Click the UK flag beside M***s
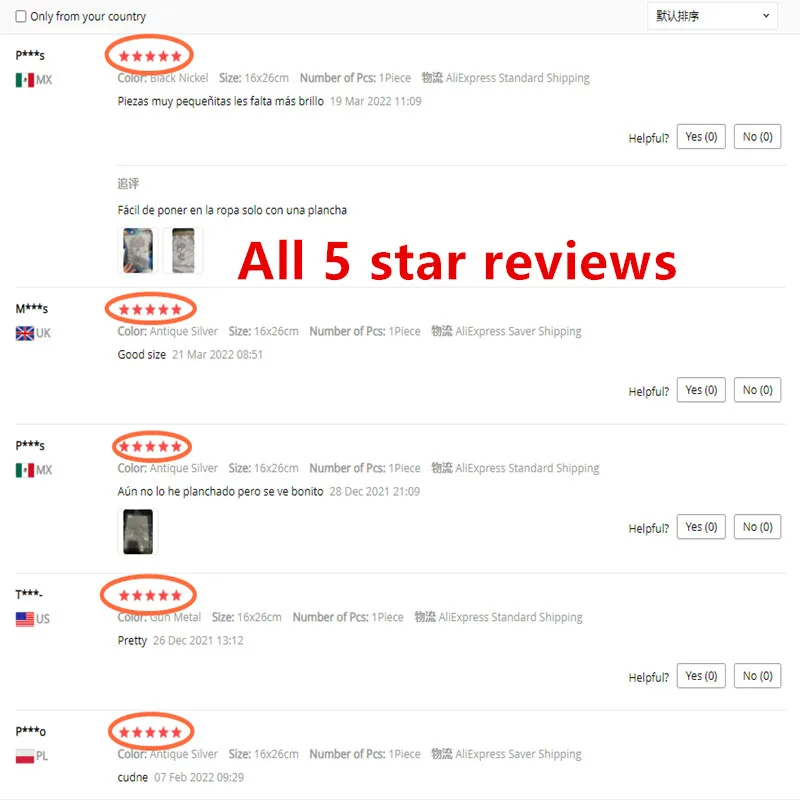800x800 pixels. tap(25, 333)
